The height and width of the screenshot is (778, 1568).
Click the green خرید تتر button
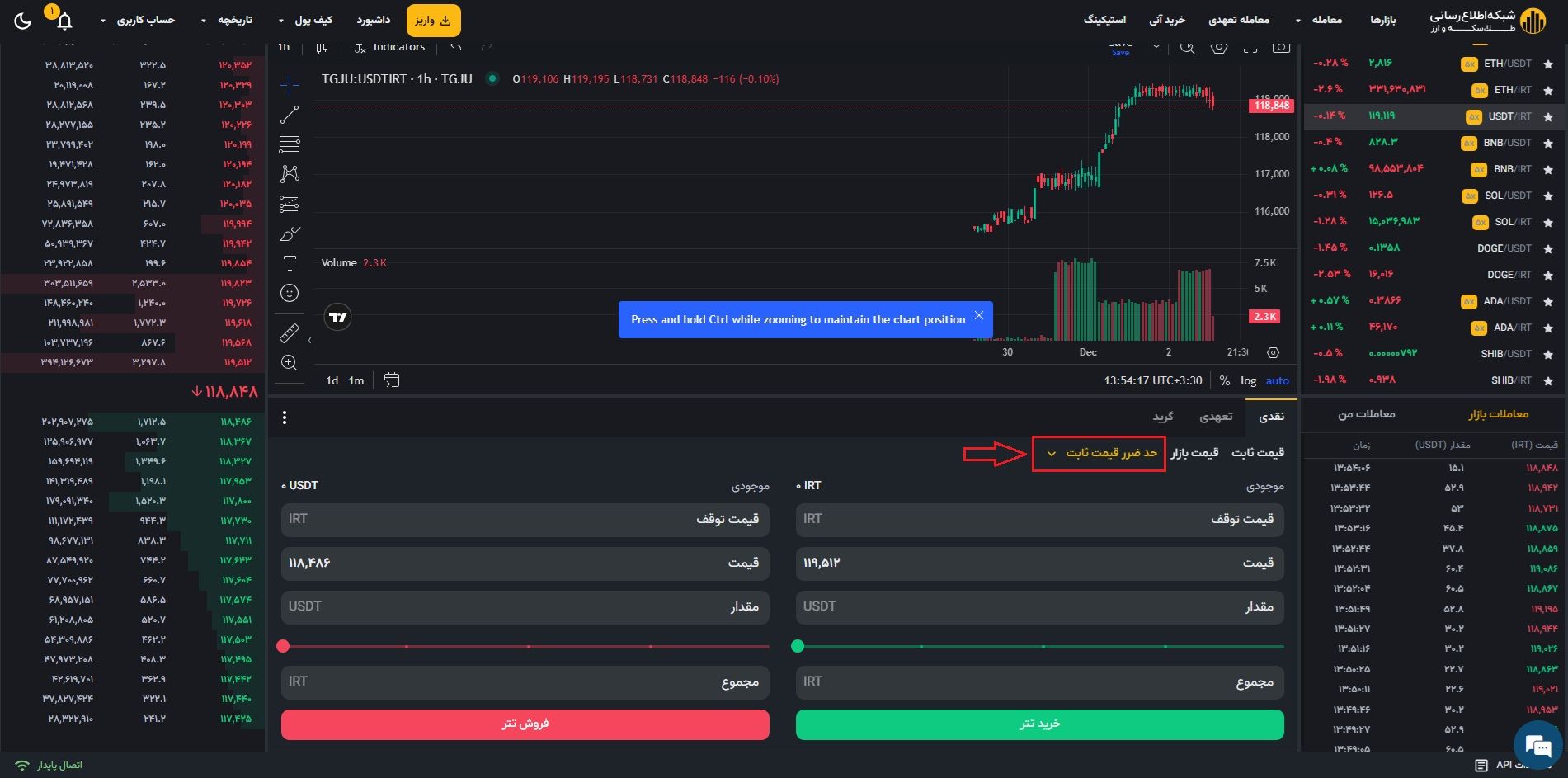[x=1039, y=724]
